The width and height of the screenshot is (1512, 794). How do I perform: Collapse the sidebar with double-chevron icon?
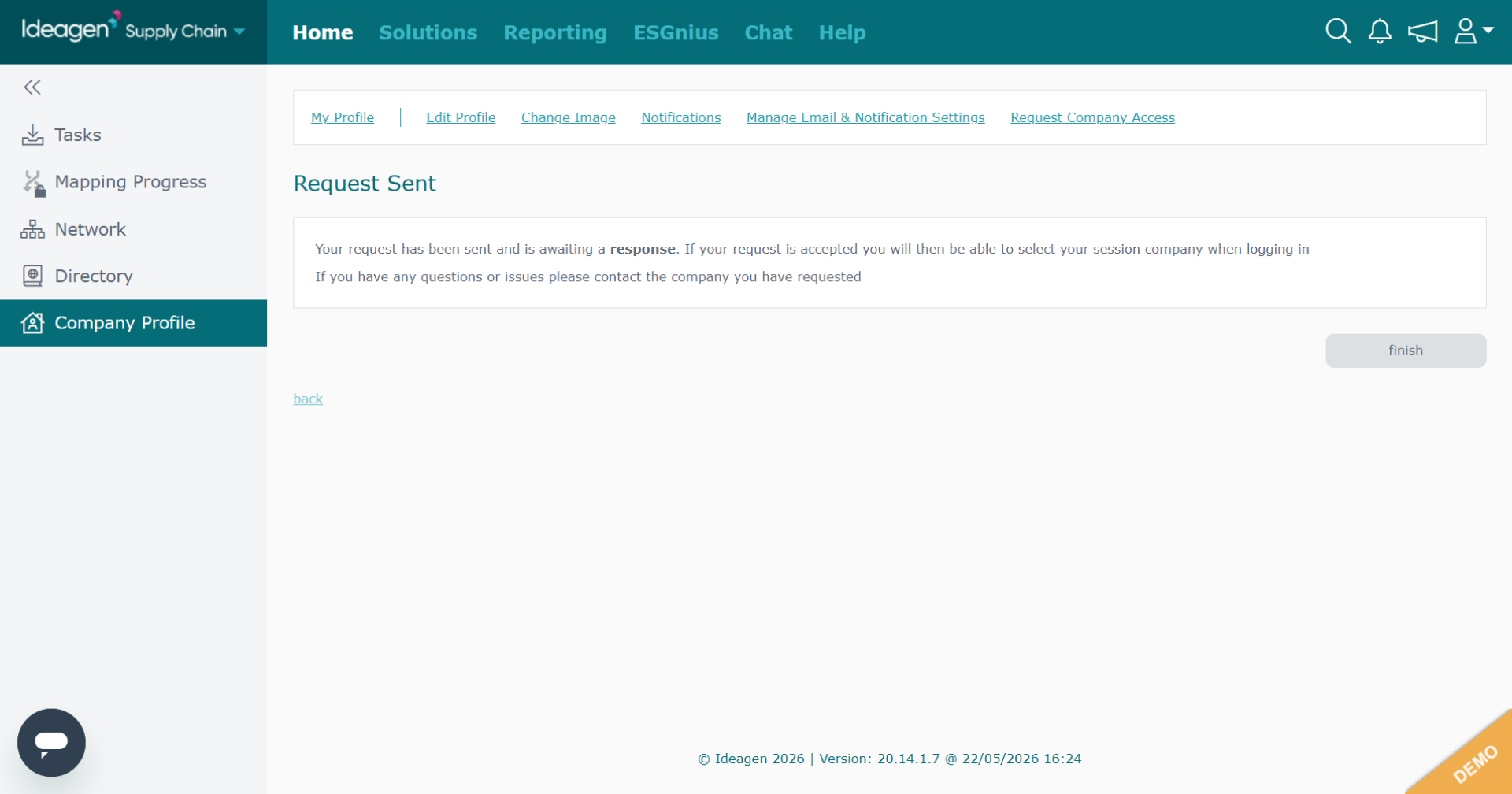32,87
